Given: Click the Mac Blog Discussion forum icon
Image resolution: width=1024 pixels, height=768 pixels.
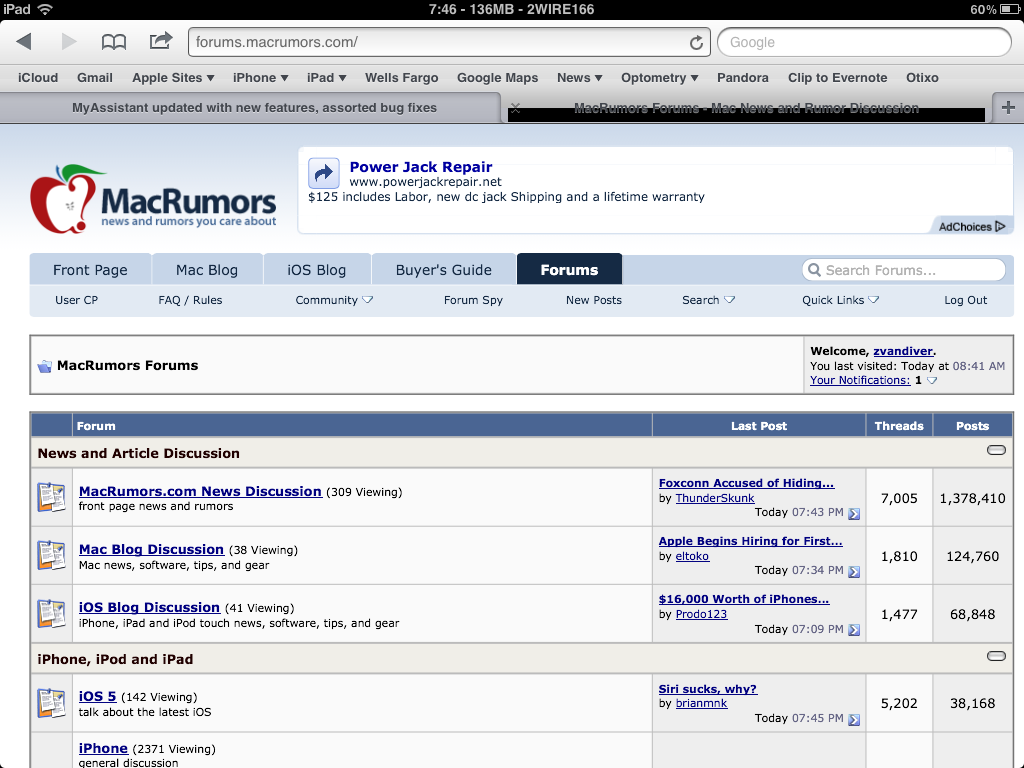Looking at the screenshot, I should point(51,555).
